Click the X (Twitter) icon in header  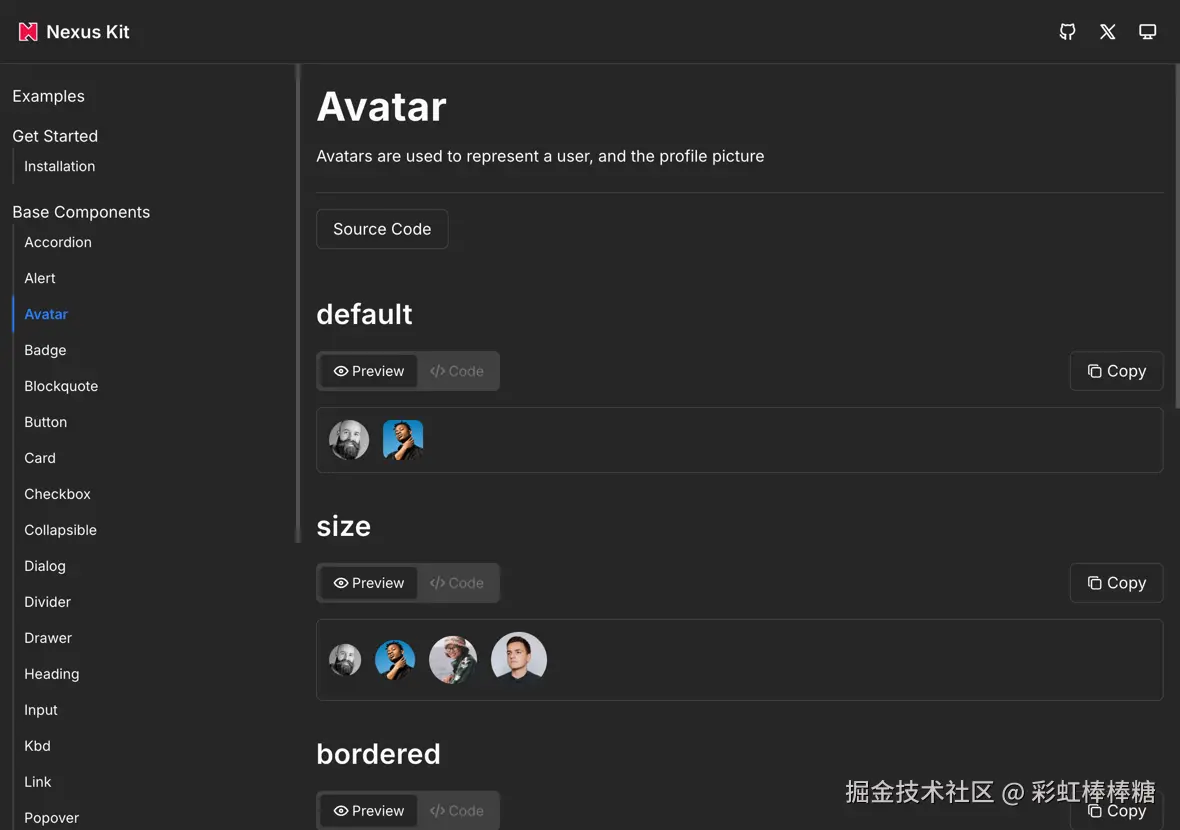click(x=1107, y=32)
